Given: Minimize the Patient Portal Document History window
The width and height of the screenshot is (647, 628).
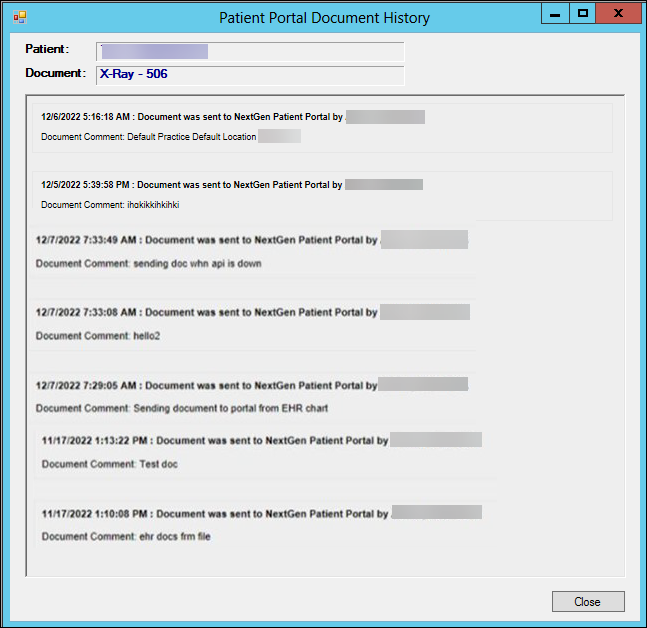Looking at the screenshot, I should click(x=555, y=14).
